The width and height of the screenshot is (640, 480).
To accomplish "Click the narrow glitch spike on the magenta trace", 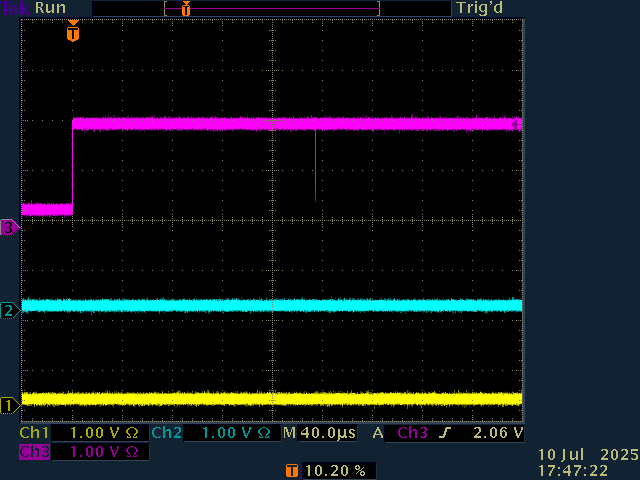I will point(315,165).
